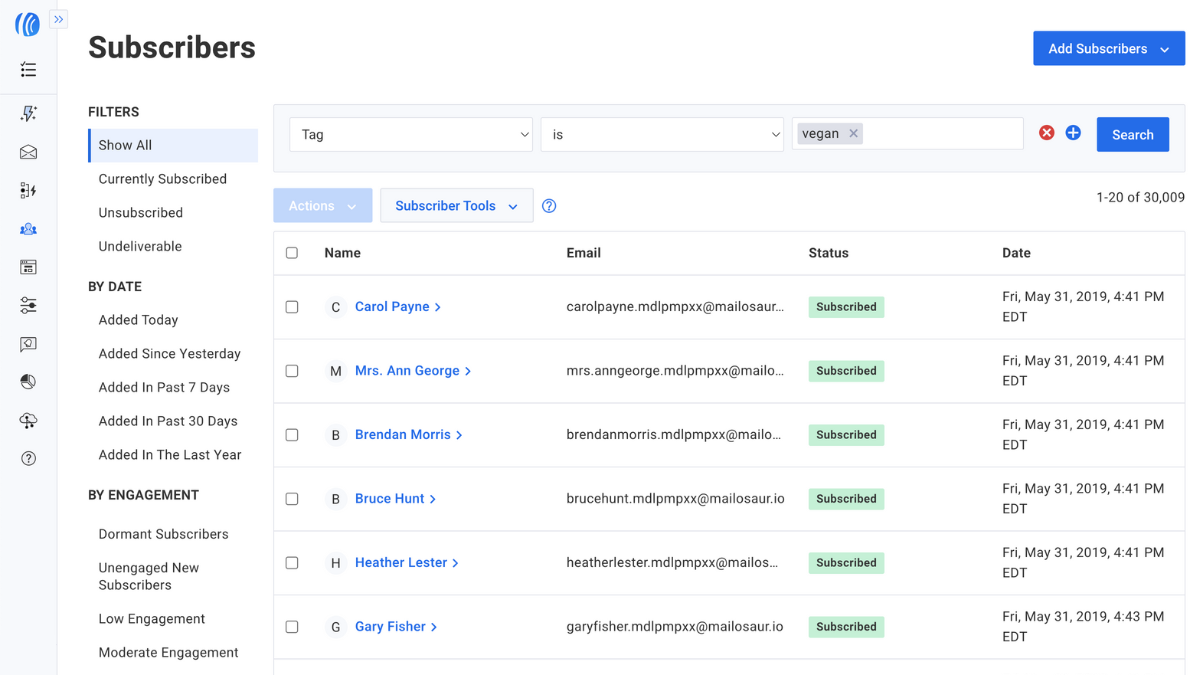1200x675 pixels.
Task: Open the Landing Pages browser-window icon
Action: point(28,267)
